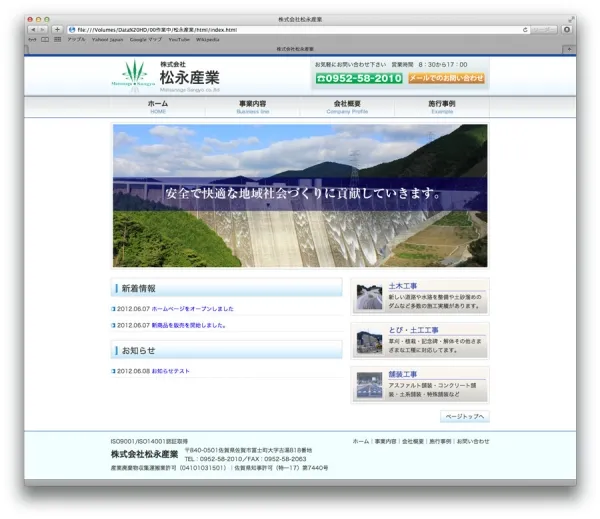The height and width of the screenshot is (519, 600).
Task: Open footer 事業内容 link
Action: coord(385,441)
